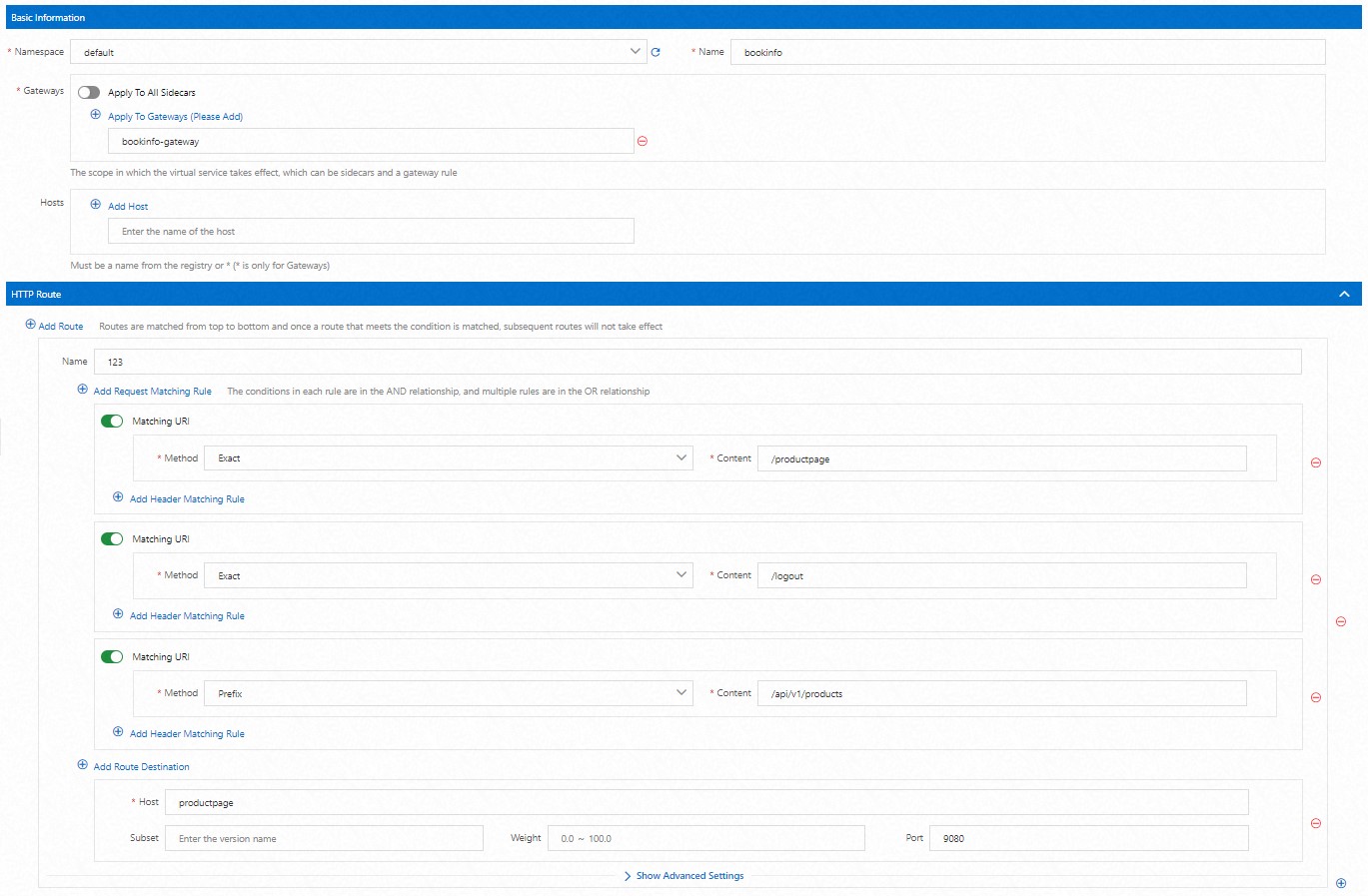Click plus icon beside Apply To Gateways
1368x896 pixels.
[96, 115]
